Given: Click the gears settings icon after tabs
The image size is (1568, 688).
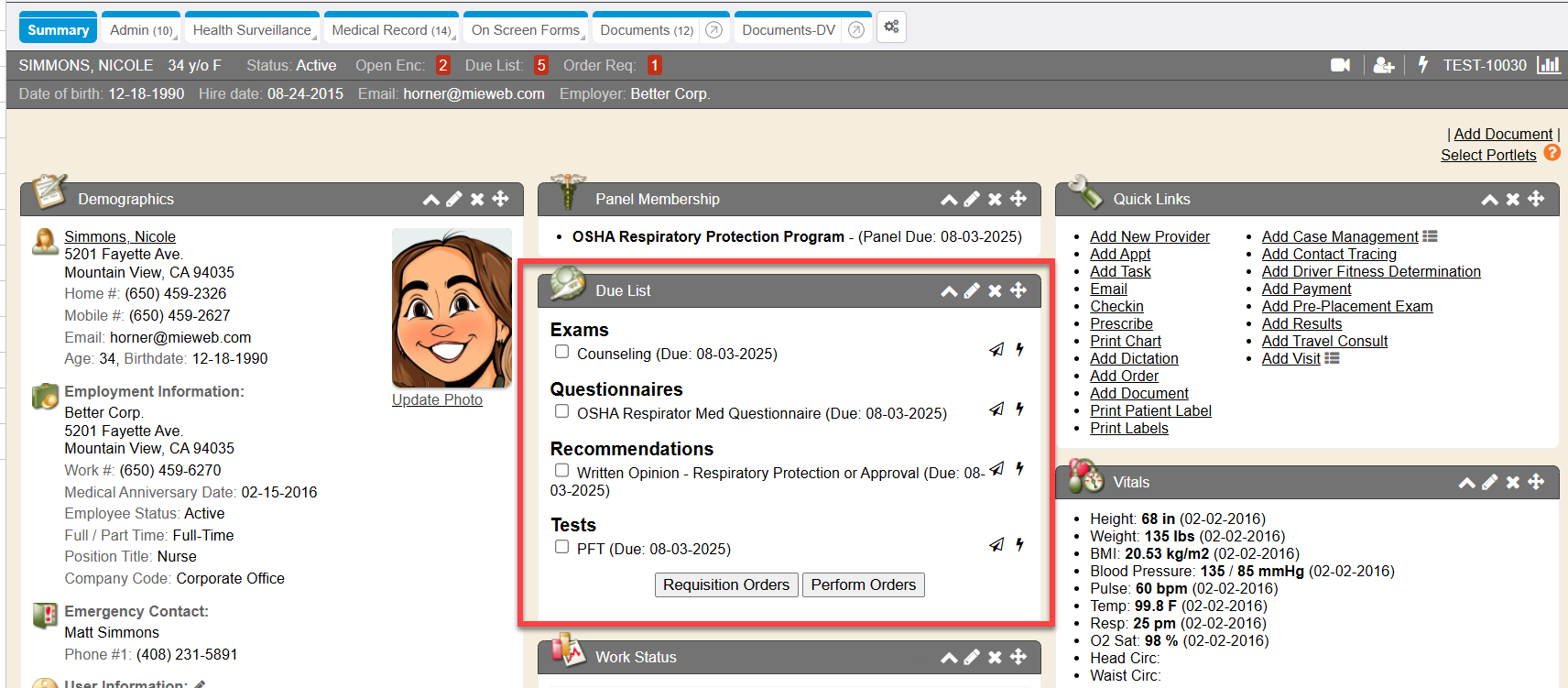Looking at the screenshot, I should pos(891,27).
